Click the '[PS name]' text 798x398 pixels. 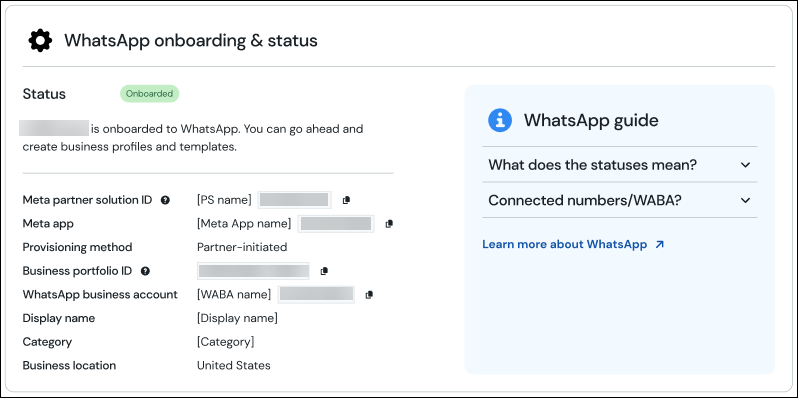[224, 200]
